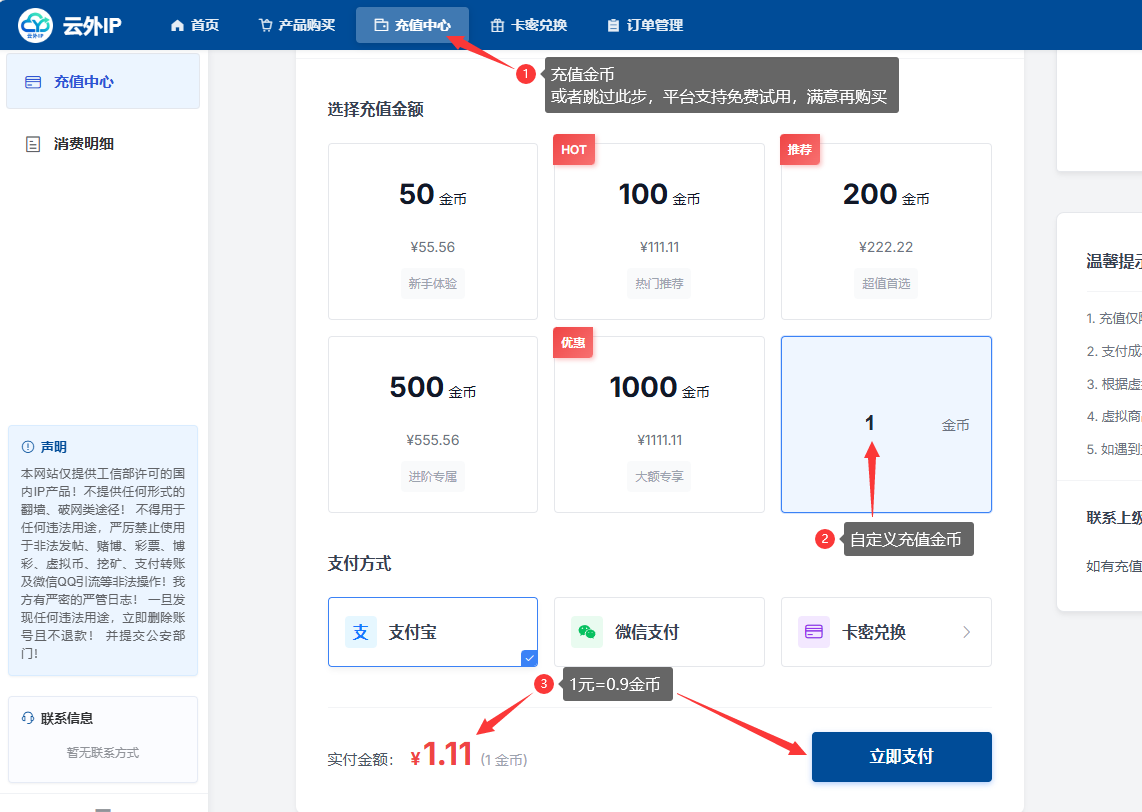The height and width of the screenshot is (812, 1142).
Task: Select the 50 金币 recharge option
Action: (432, 231)
